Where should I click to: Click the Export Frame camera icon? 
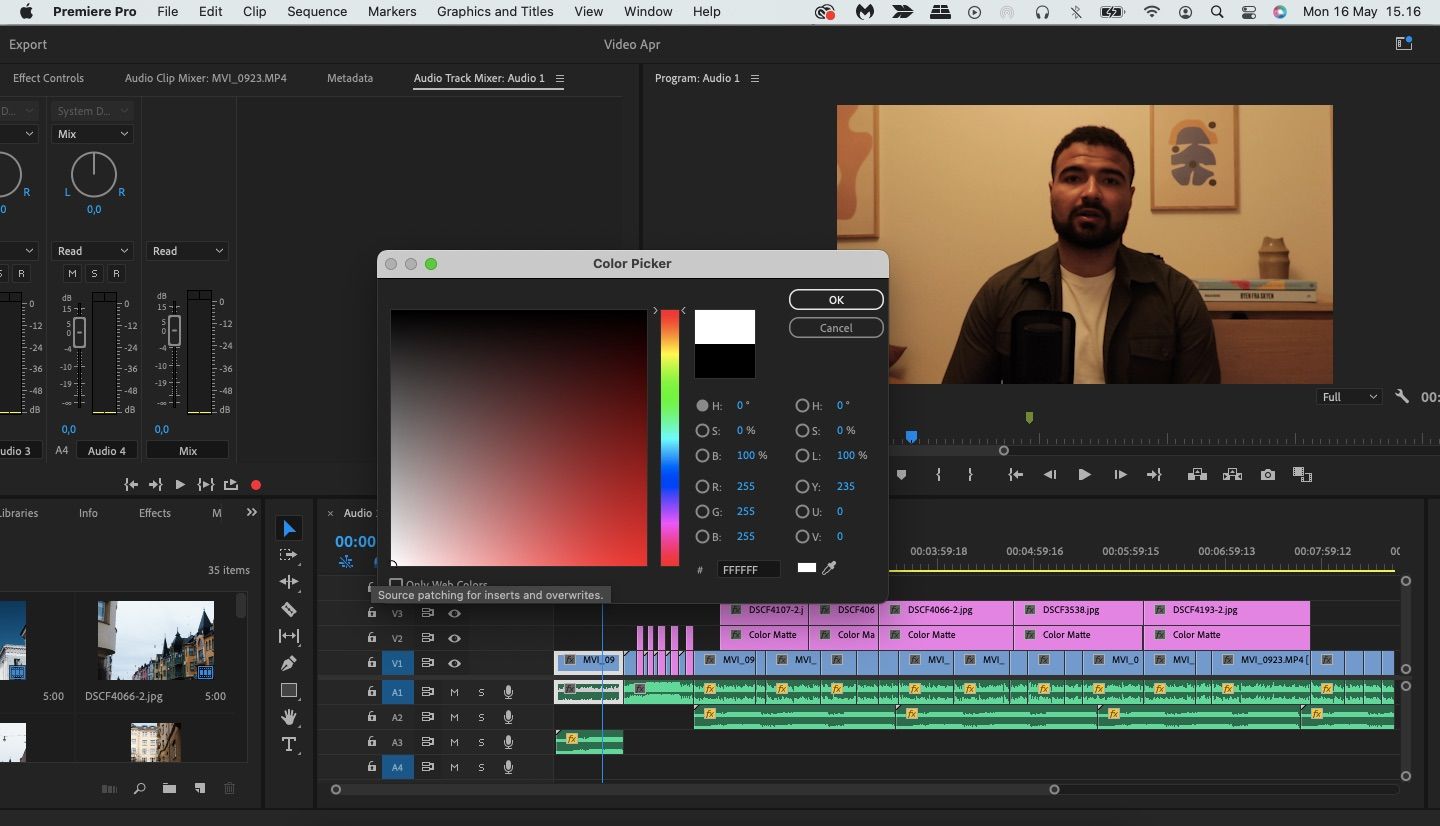pos(1266,475)
